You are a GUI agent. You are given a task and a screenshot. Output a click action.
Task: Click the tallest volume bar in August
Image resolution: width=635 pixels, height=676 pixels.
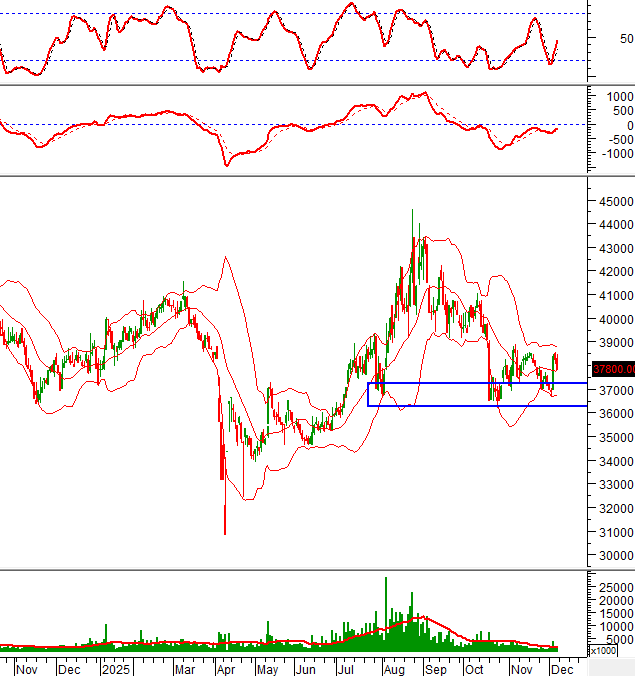pyautogui.click(x=385, y=612)
